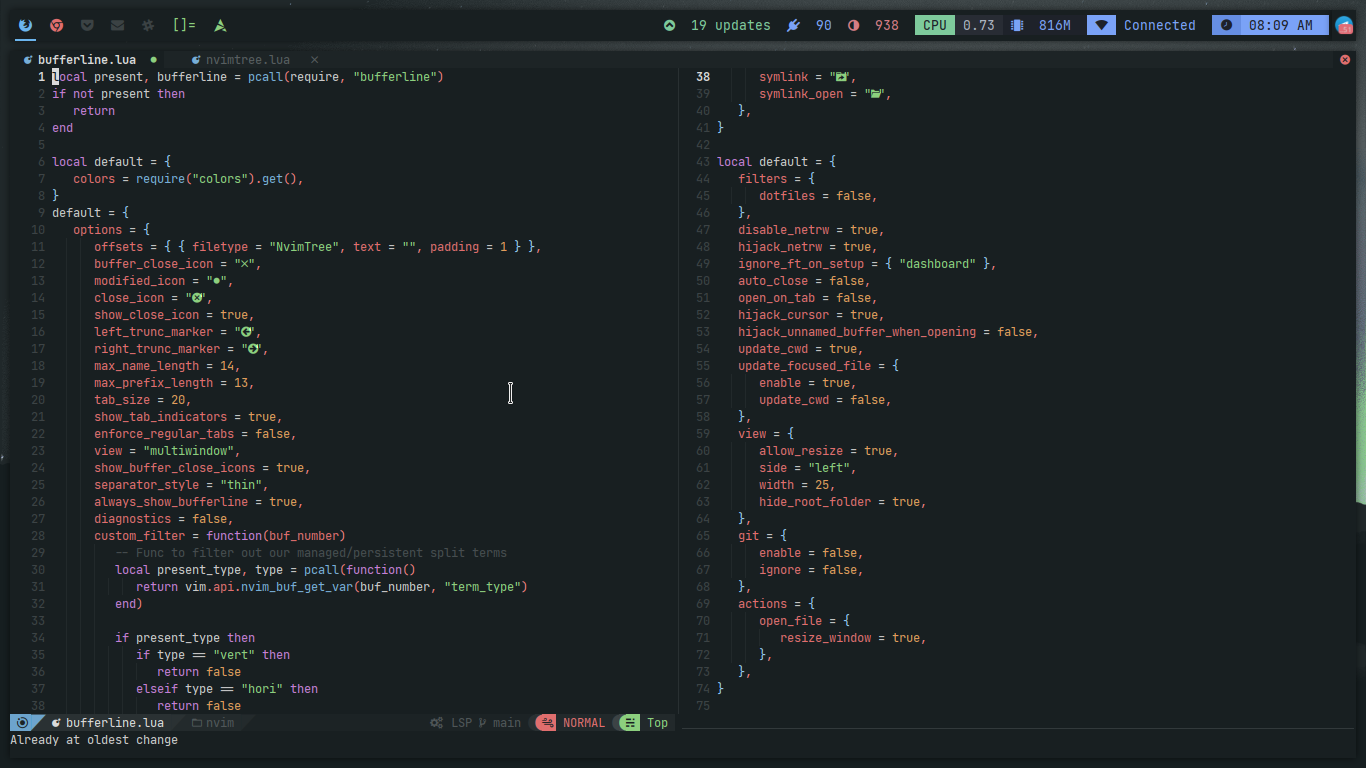This screenshot has height=768, width=1366.
Task: Close the nvimtree.lua buffer with its x
Action: coord(314,59)
